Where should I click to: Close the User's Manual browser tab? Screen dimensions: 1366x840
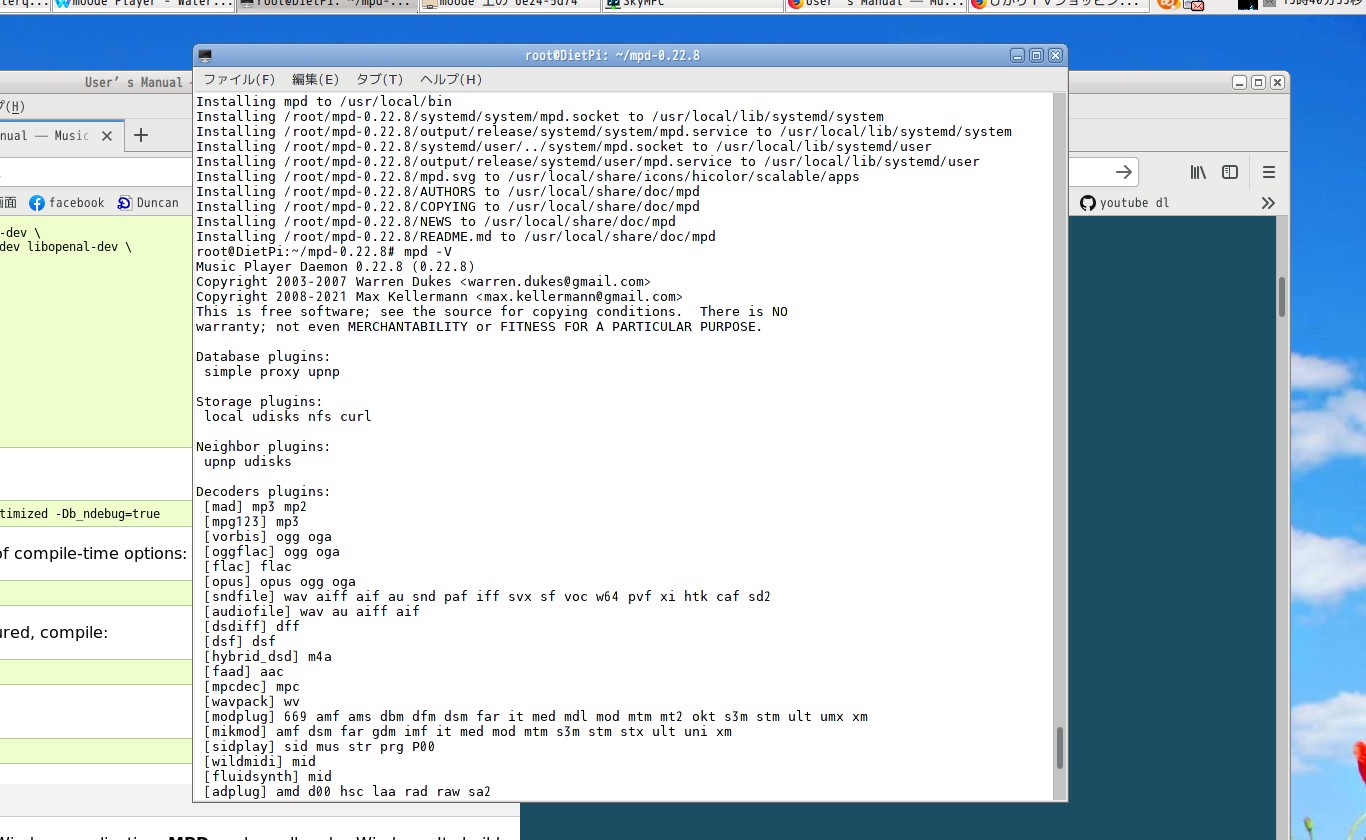tap(108, 135)
